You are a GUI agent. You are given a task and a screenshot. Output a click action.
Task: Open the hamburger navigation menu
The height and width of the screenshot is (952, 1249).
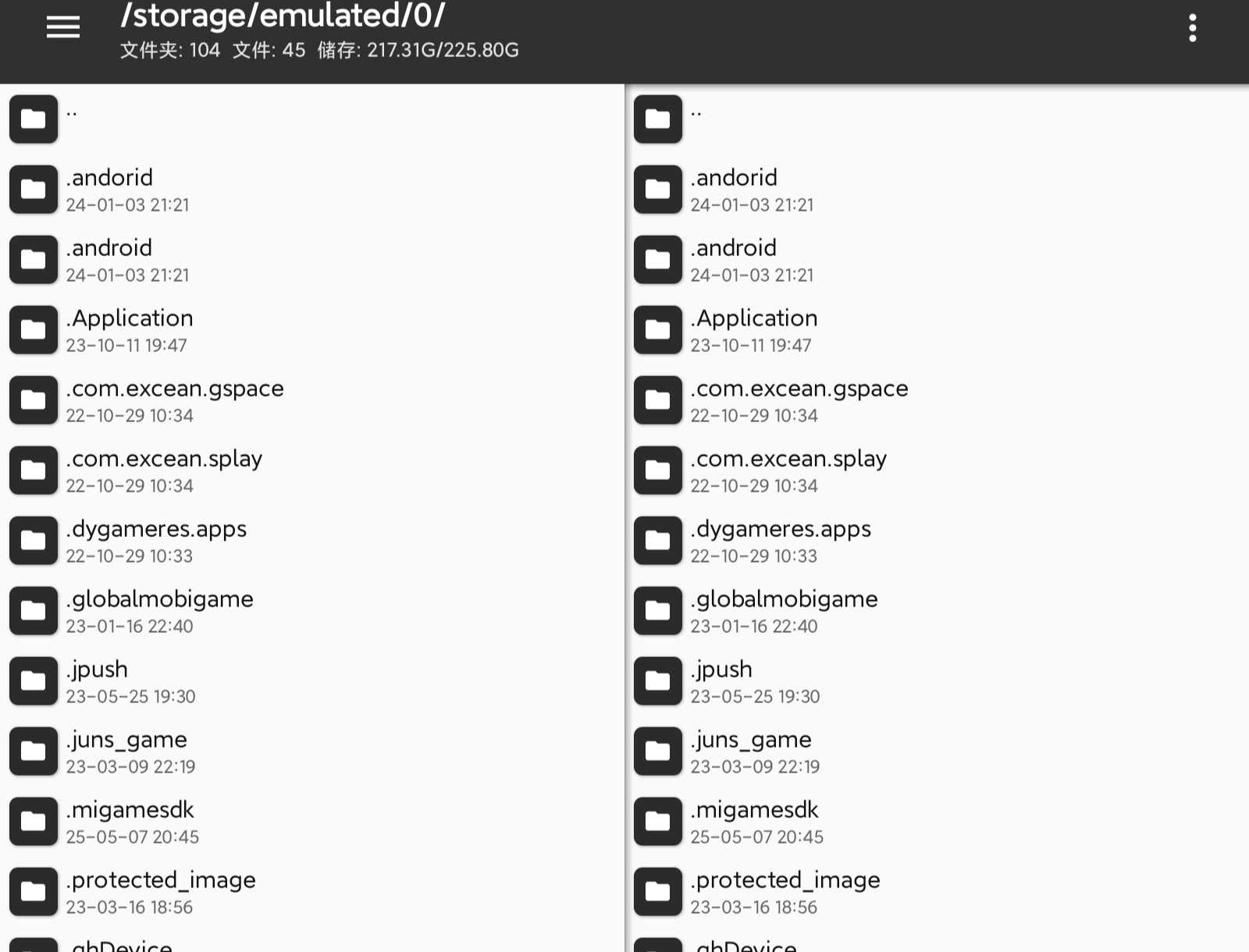63,27
